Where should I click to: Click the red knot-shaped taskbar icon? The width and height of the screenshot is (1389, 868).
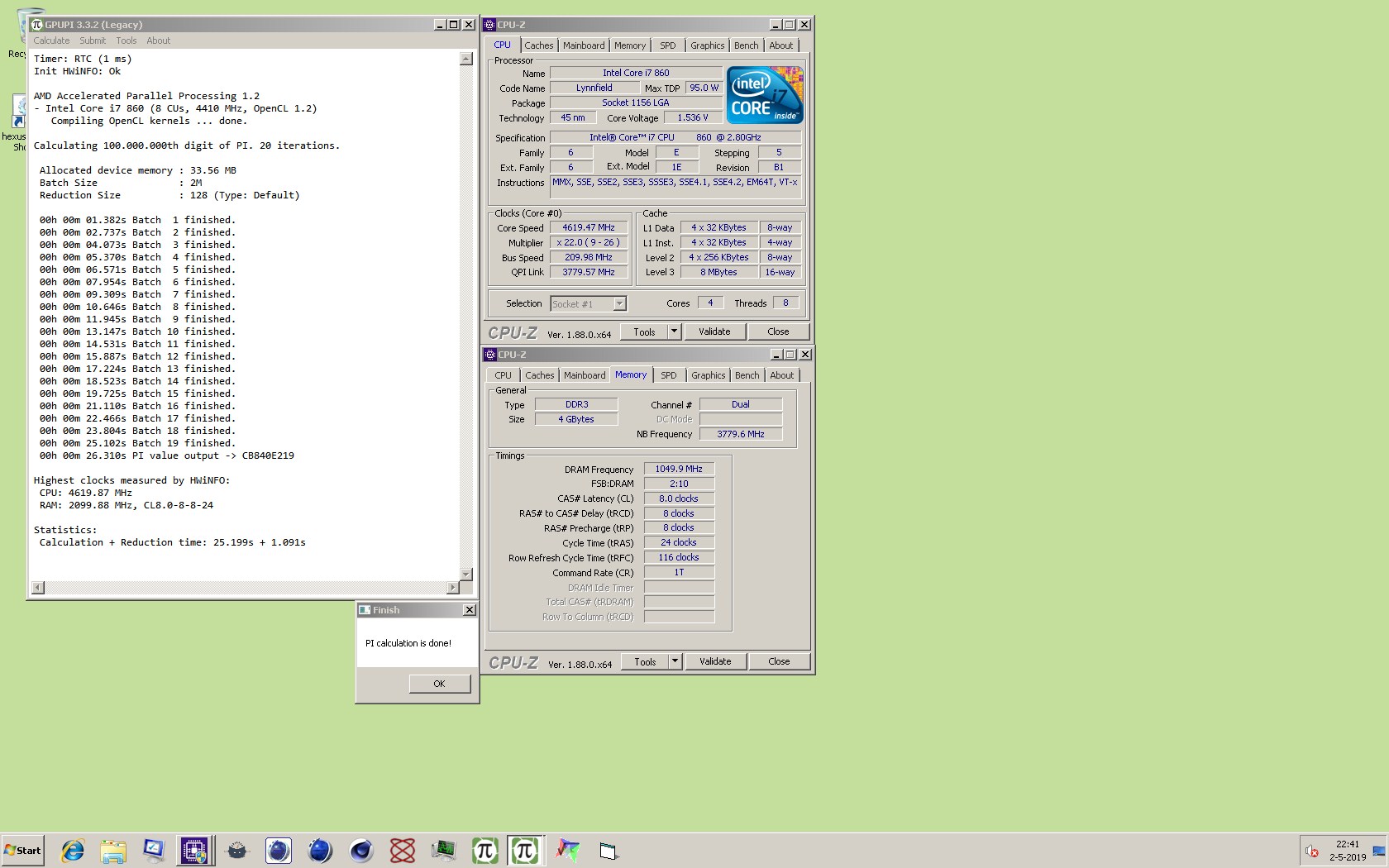coord(403,850)
